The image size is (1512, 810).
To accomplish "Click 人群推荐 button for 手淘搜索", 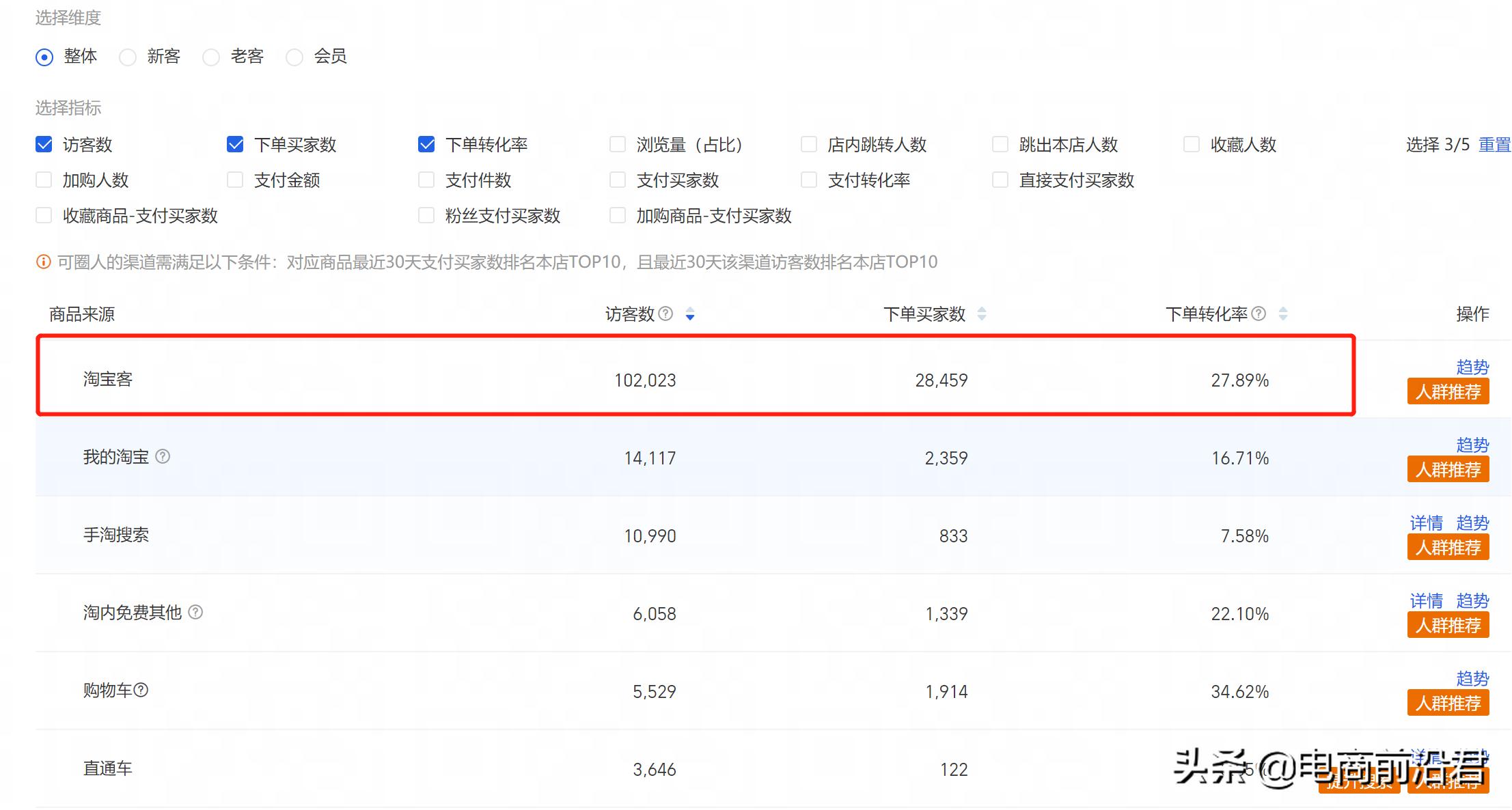I will (1448, 546).
